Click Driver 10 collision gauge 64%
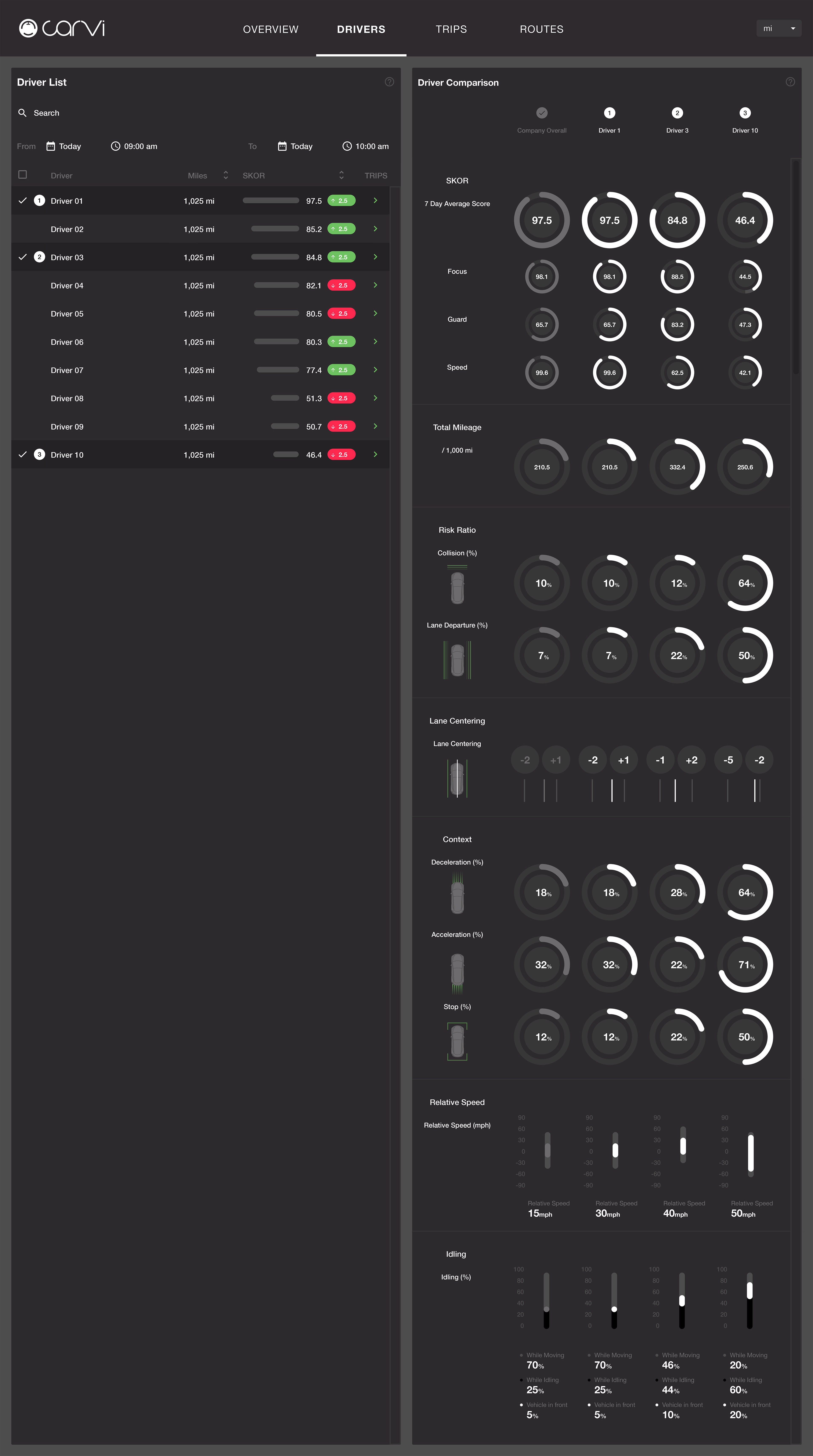The height and width of the screenshot is (1456, 813). coord(745,583)
